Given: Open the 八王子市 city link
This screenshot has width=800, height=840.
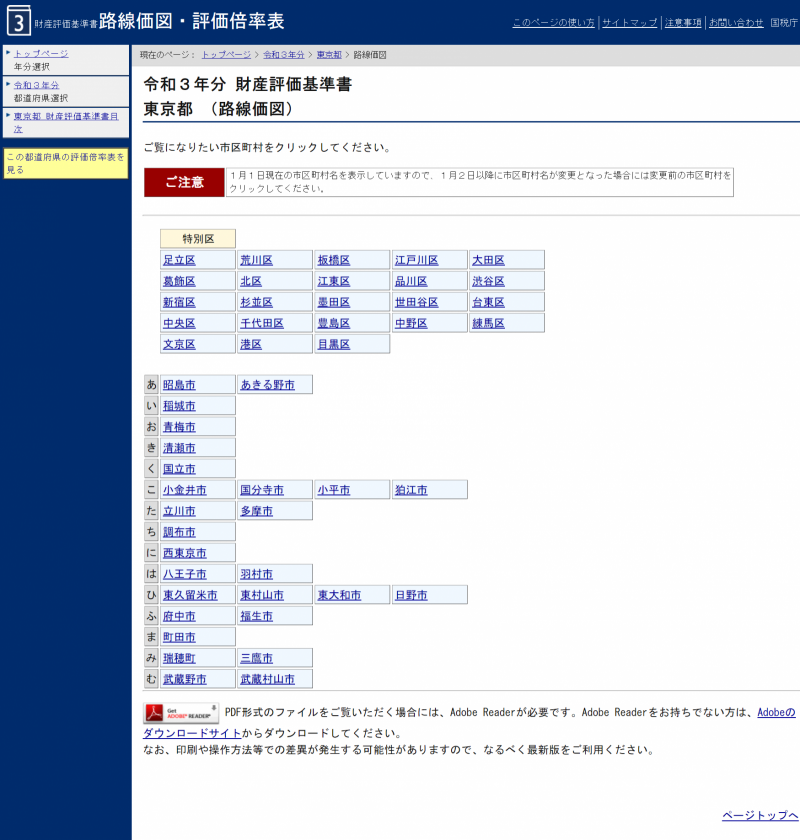Looking at the screenshot, I should pos(185,574).
